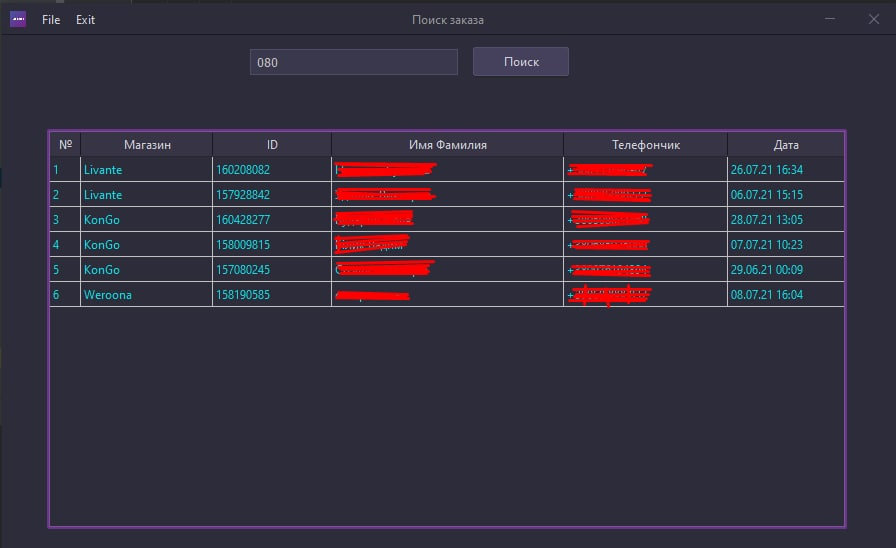
Task: Click the Поиск button
Action: pyautogui.click(x=521, y=61)
